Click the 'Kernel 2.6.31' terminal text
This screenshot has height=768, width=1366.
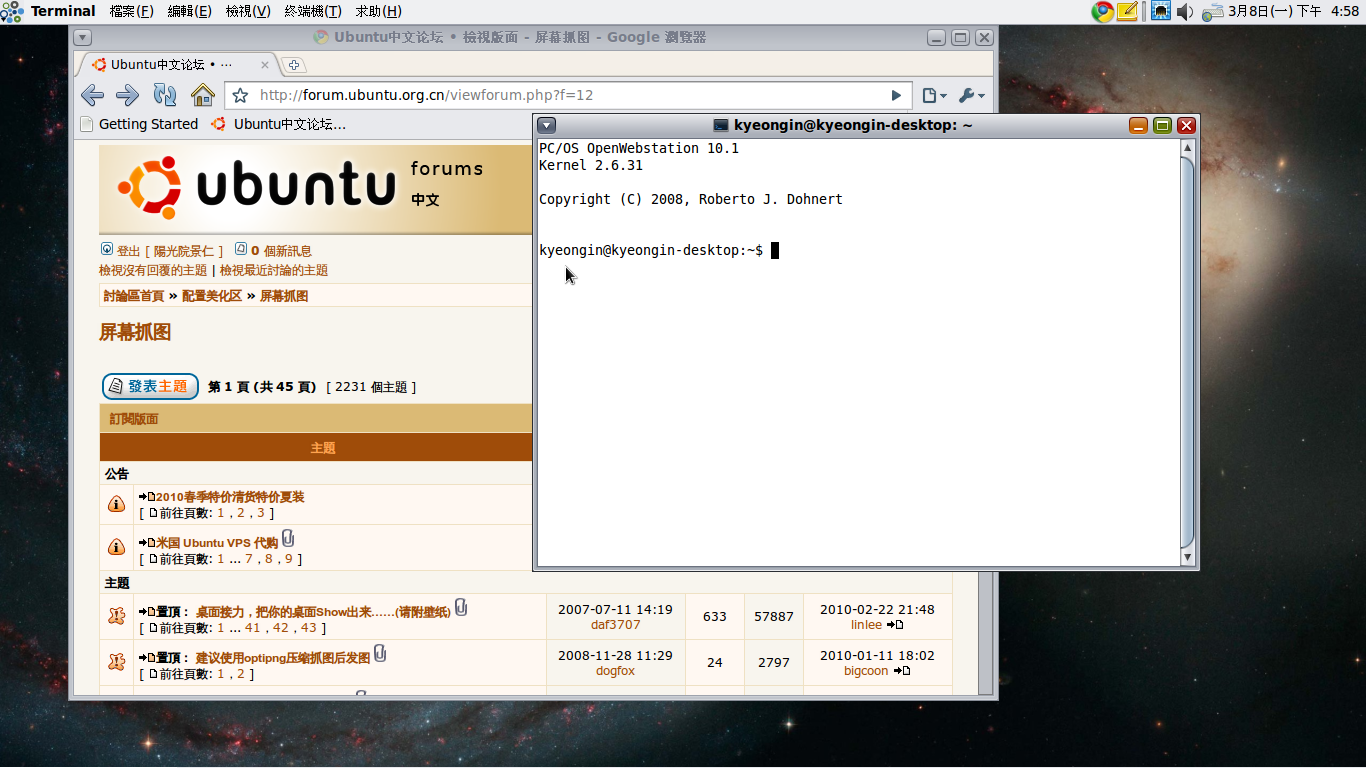click(x=591, y=165)
